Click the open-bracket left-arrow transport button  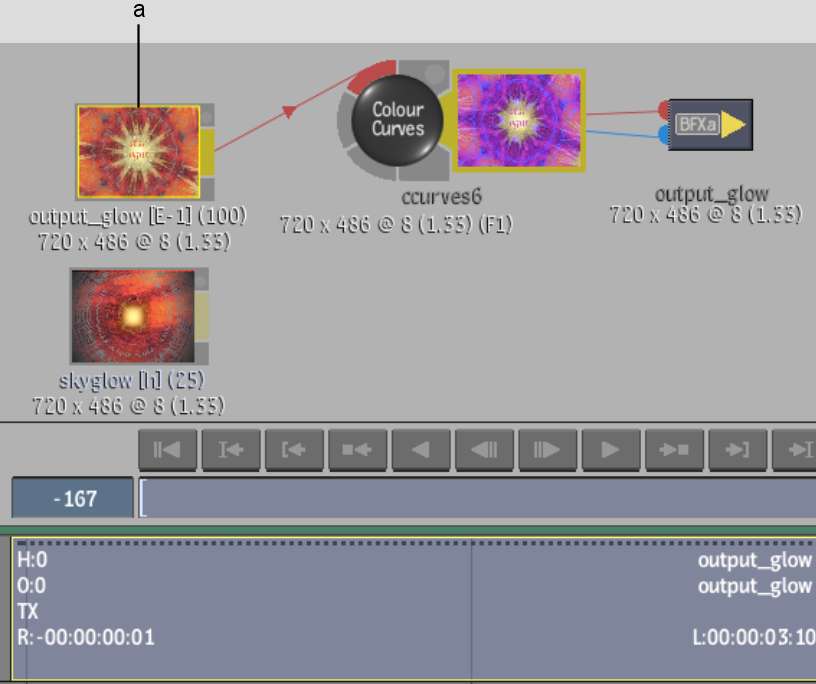pyautogui.click(x=294, y=450)
